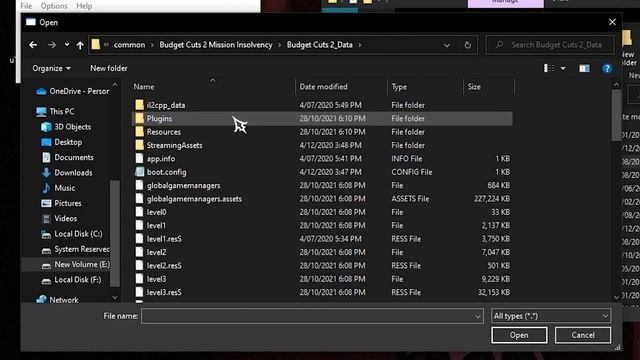This screenshot has height=360, width=640.
Task: Sort by Size column
Action: (x=474, y=87)
